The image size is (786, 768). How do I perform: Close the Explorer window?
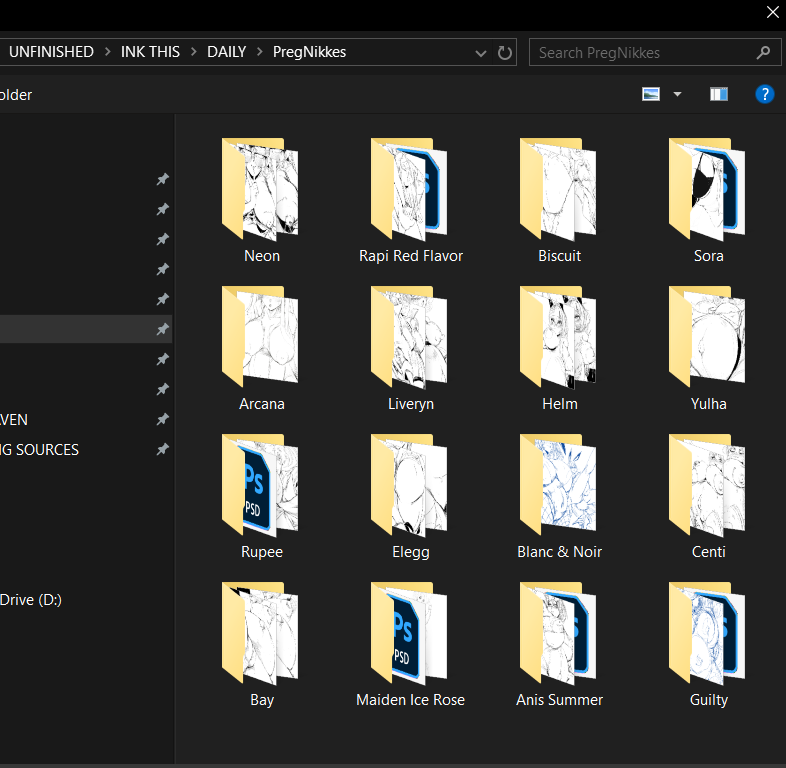pyautogui.click(x=772, y=12)
